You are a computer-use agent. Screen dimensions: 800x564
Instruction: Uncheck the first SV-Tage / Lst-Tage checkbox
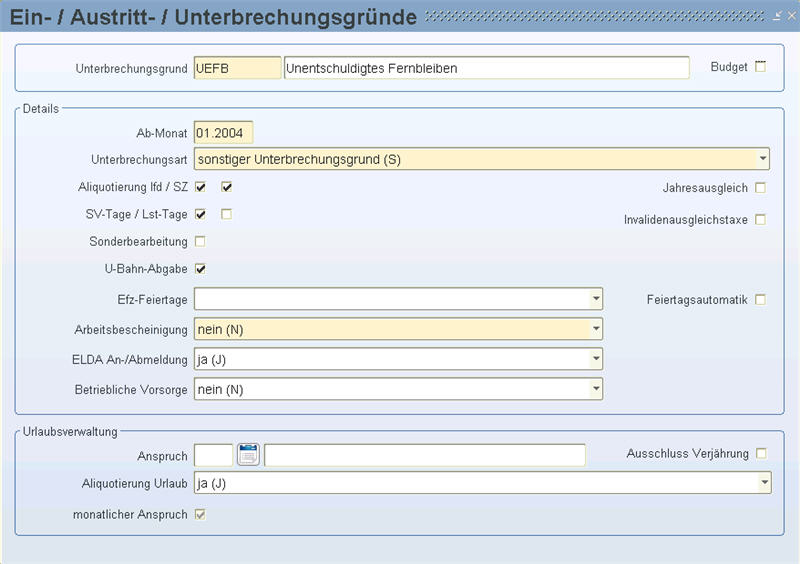tap(200, 214)
